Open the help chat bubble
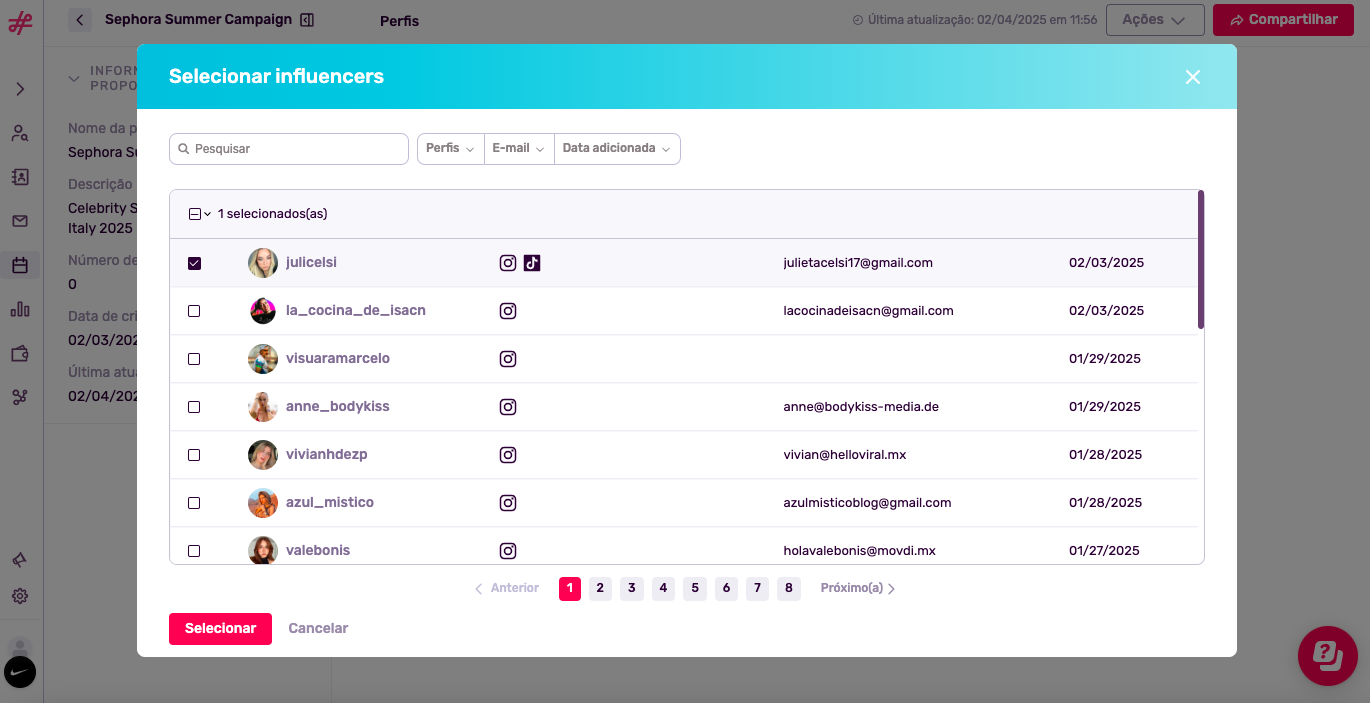1370x703 pixels. click(1327, 656)
